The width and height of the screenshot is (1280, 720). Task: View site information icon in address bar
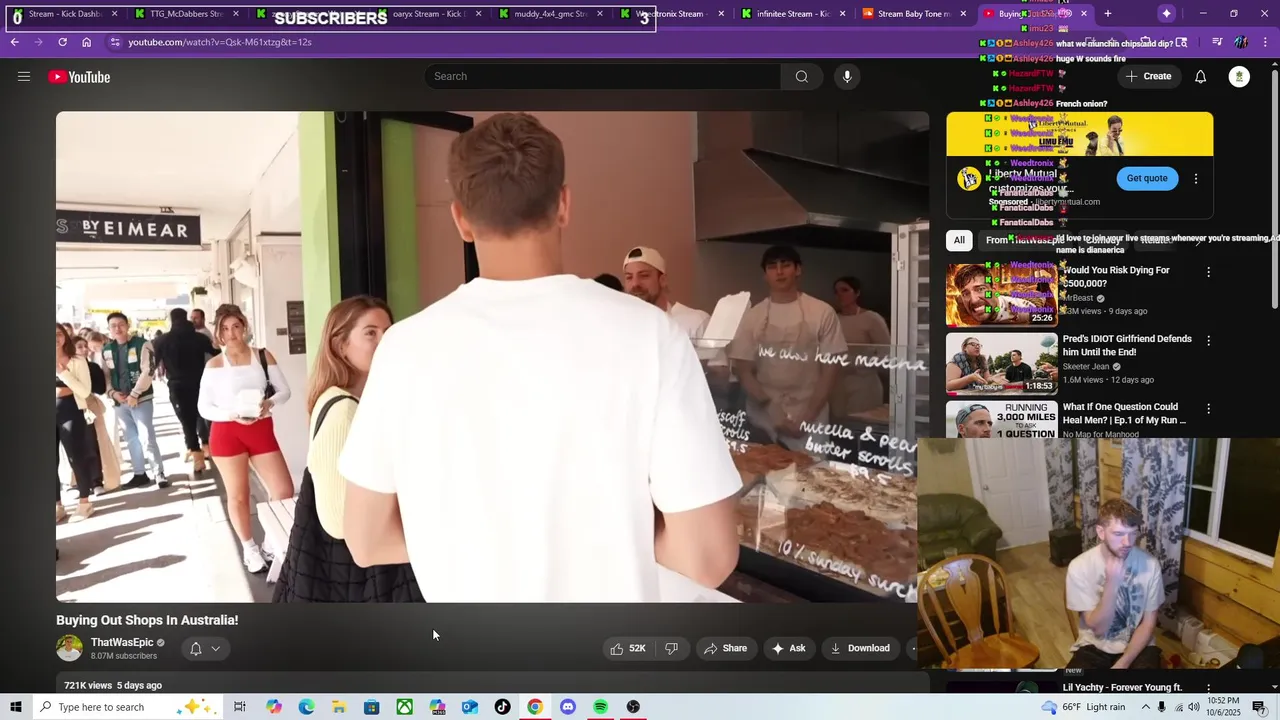point(115,42)
